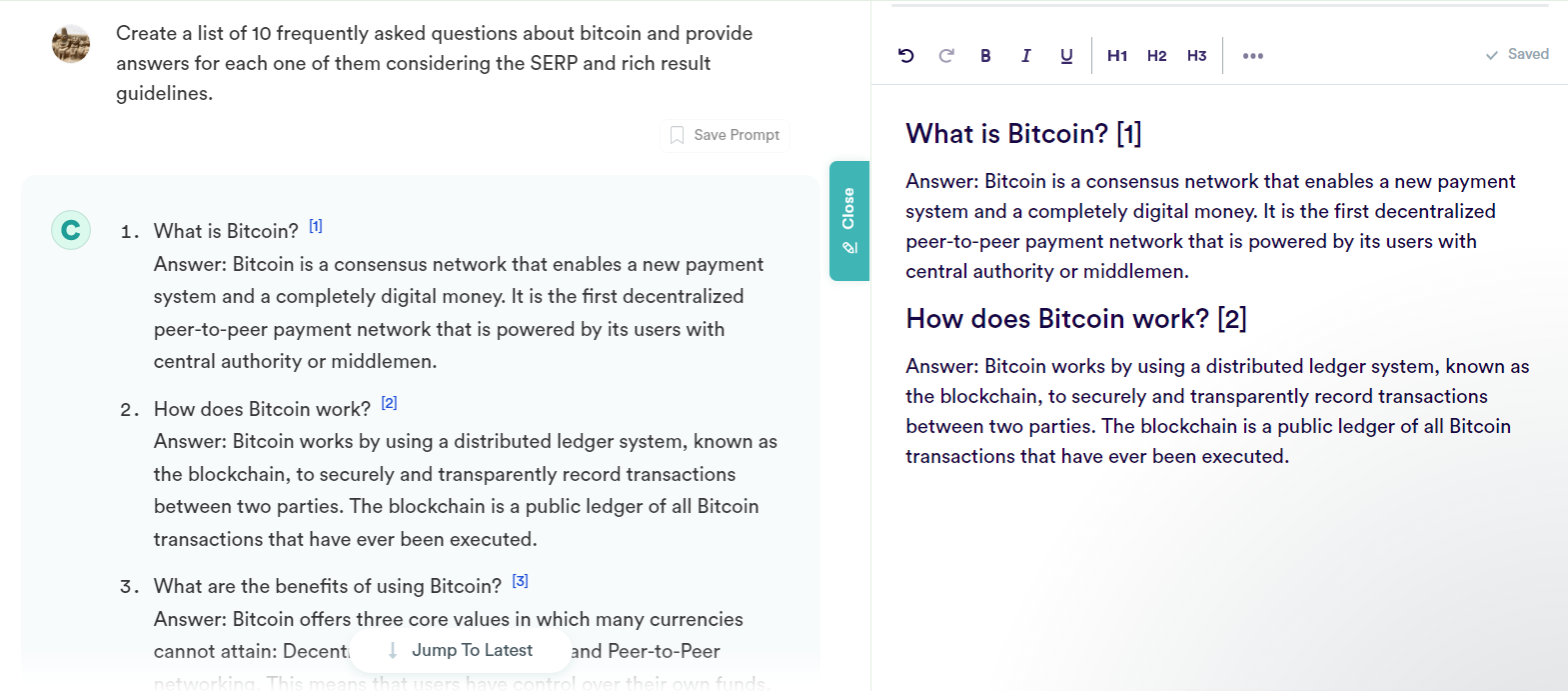This screenshot has width=1568, height=691.
Task: Click the Saved status indicator
Action: (1517, 54)
